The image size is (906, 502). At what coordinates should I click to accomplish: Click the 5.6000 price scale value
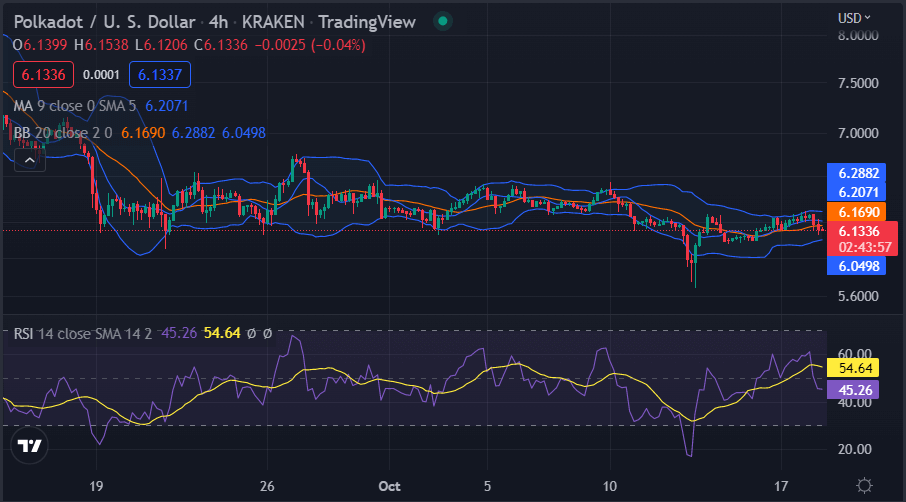[x=858, y=296]
